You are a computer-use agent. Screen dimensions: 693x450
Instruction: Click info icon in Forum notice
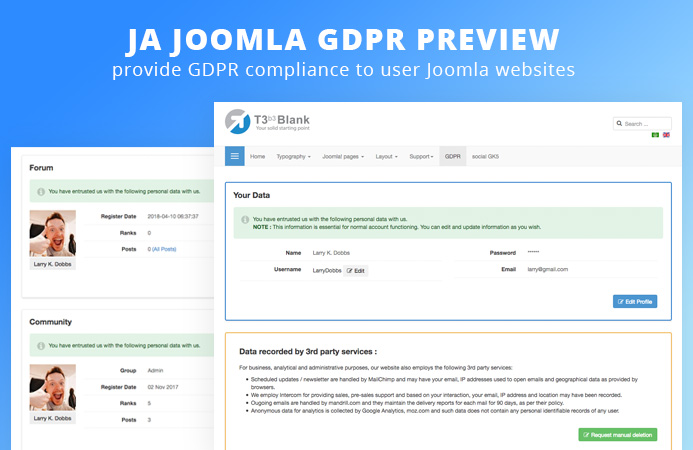[x=40, y=190]
